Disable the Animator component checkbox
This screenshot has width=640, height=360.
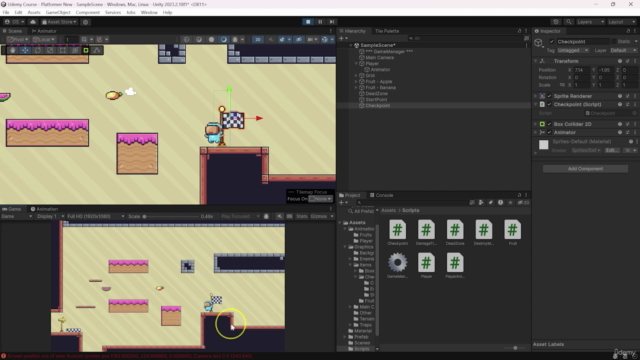(549, 132)
